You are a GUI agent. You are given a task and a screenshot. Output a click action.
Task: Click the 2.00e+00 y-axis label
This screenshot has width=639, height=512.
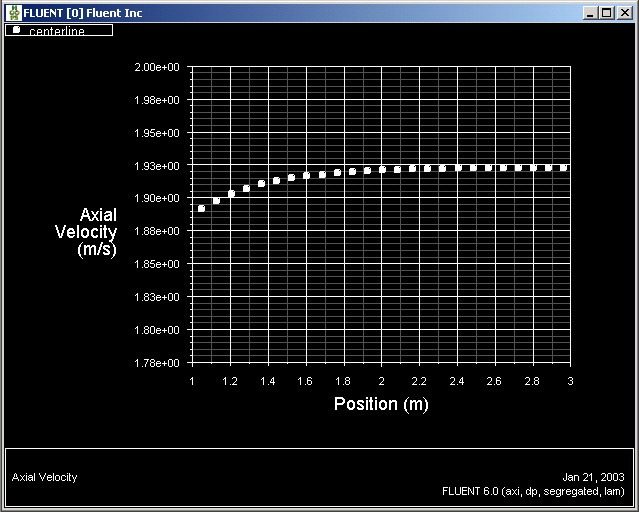coord(157,67)
